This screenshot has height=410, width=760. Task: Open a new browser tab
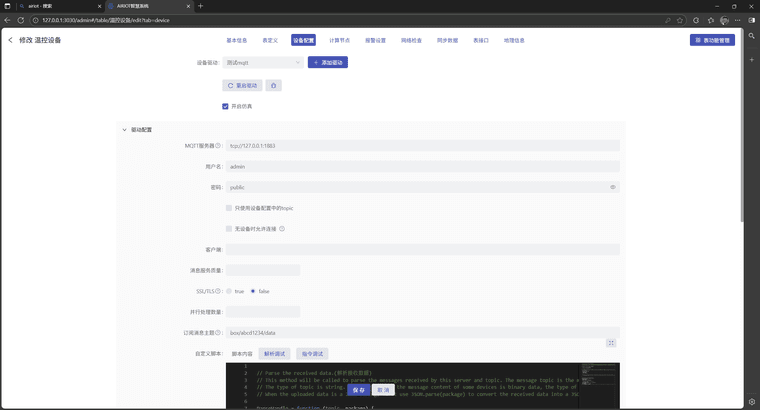(201, 6)
